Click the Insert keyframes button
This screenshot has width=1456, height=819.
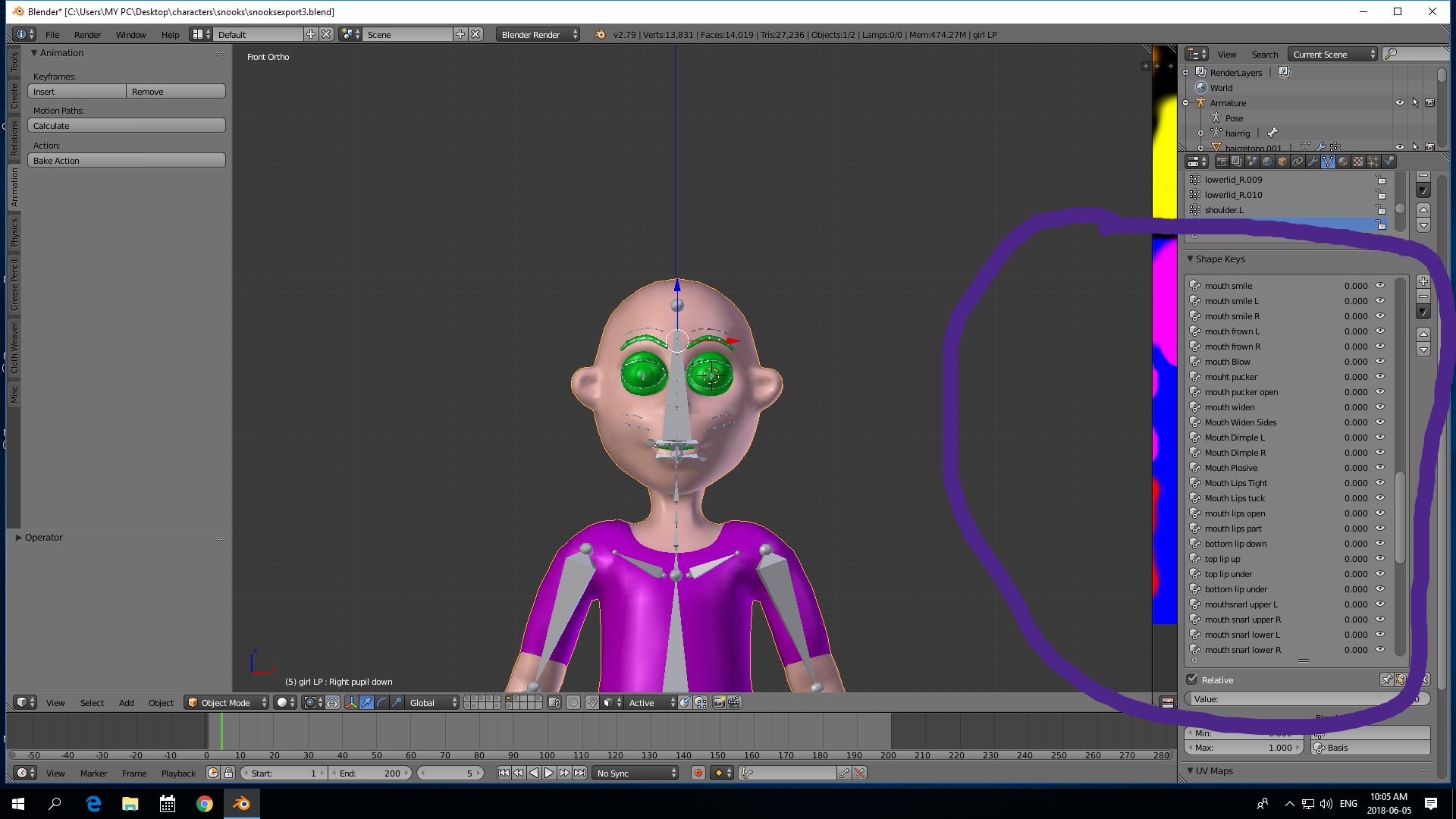click(x=77, y=92)
